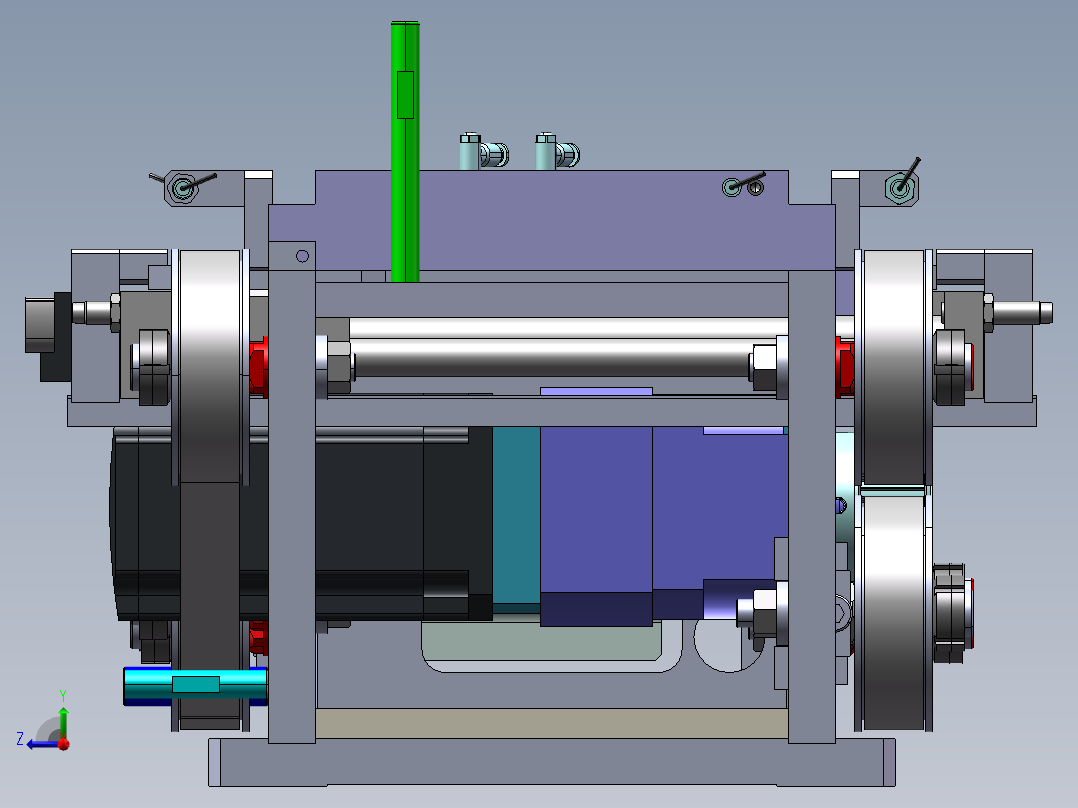Select the cyan horizontal cylinder at lower left
This screenshot has height=808, width=1078.
pyautogui.click(x=196, y=684)
